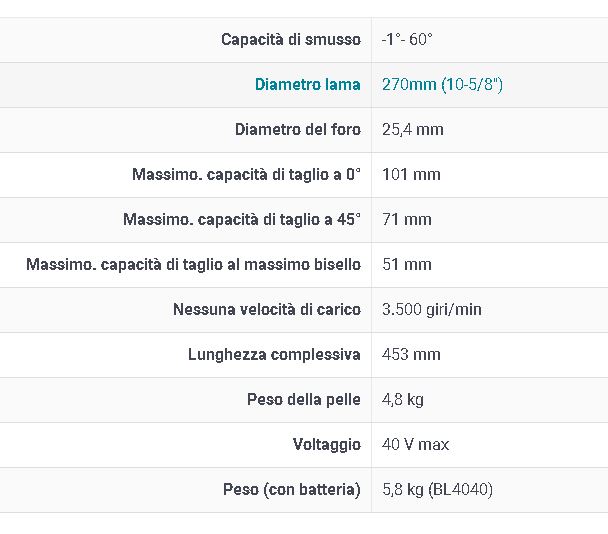Click the 'Voltaggio' row label
The width and height of the screenshot is (608, 534).
point(326,444)
